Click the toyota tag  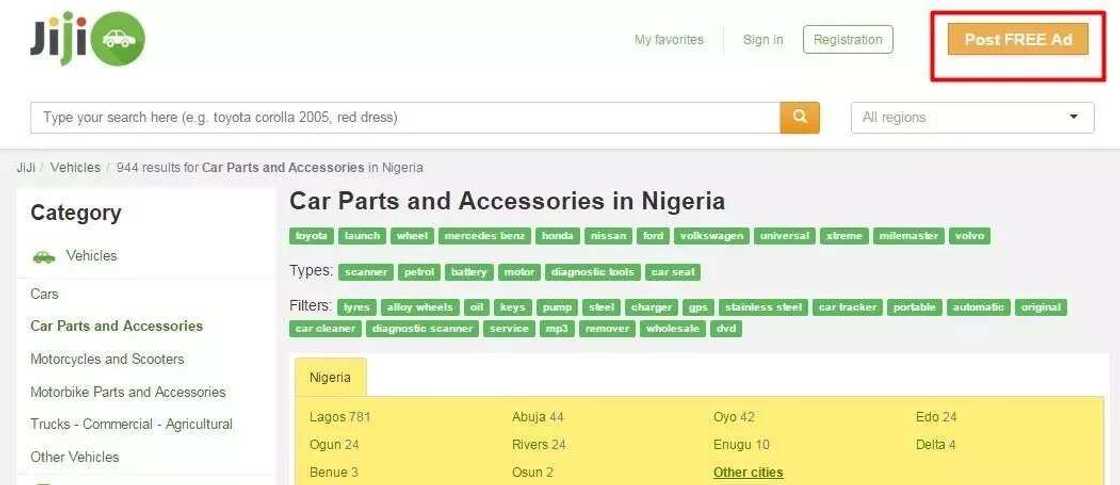click(311, 236)
